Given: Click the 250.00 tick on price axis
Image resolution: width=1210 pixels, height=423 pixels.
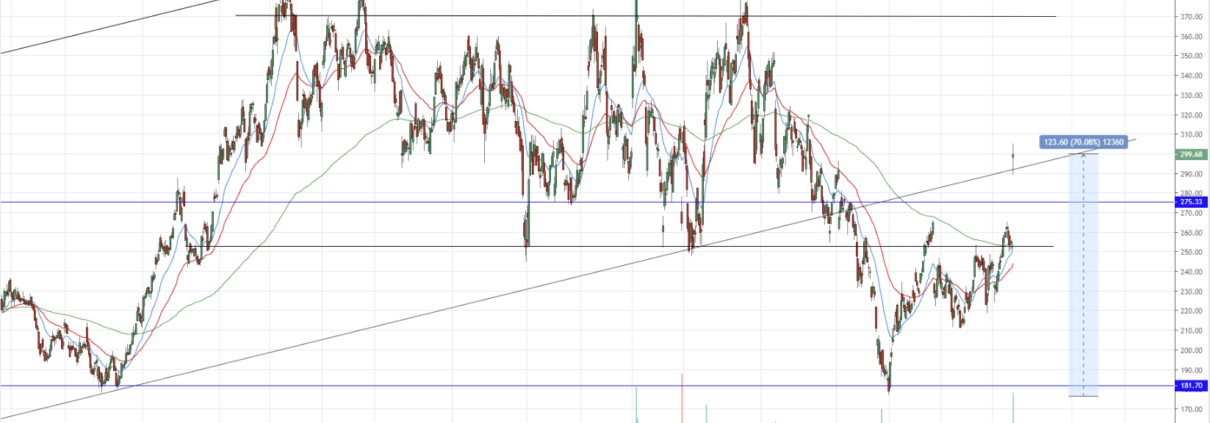Looking at the screenshot, I should 1191,253.
